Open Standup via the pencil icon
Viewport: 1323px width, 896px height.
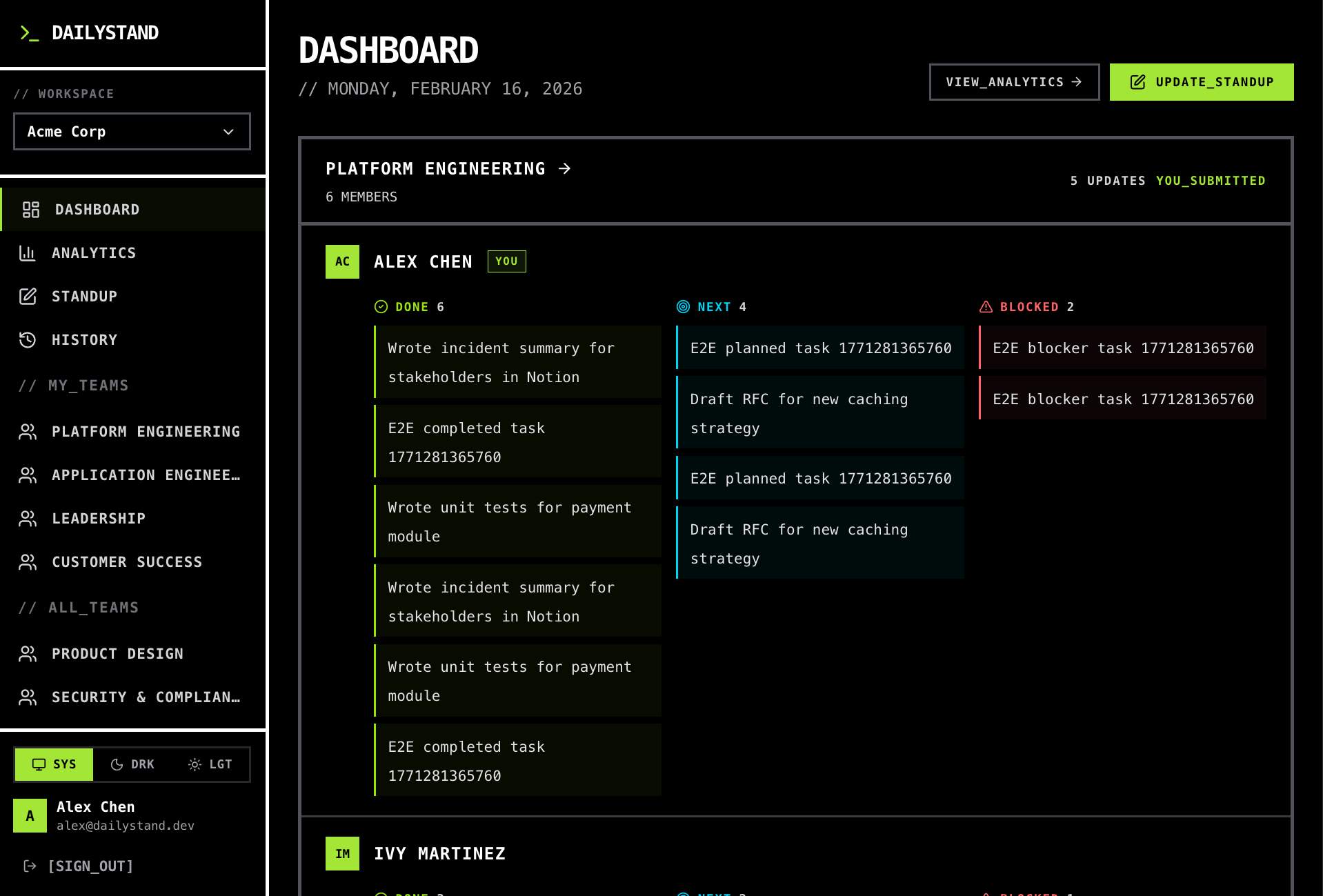click(x=28, y=296)
